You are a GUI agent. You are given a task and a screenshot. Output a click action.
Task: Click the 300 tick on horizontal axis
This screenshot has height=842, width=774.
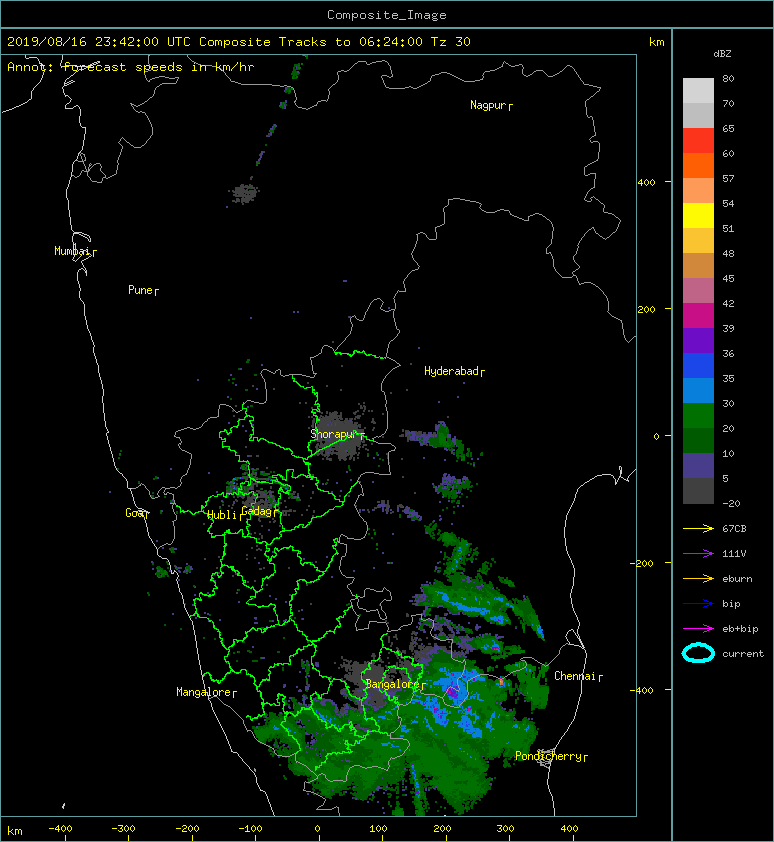tap(505, 829)
